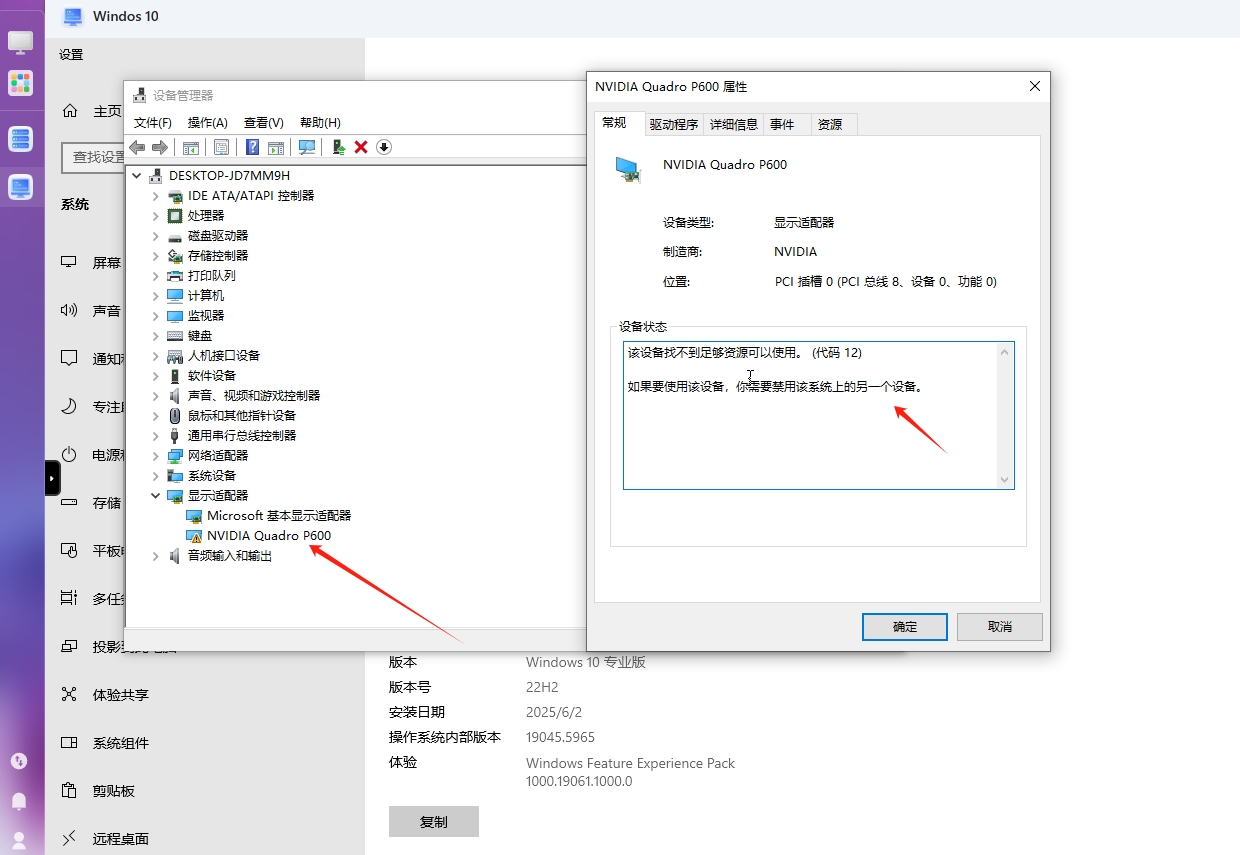Collapse the 显示适配器 category
Image resolution: width=1240 pixels, height=855 pixels.
click(155, 495)
